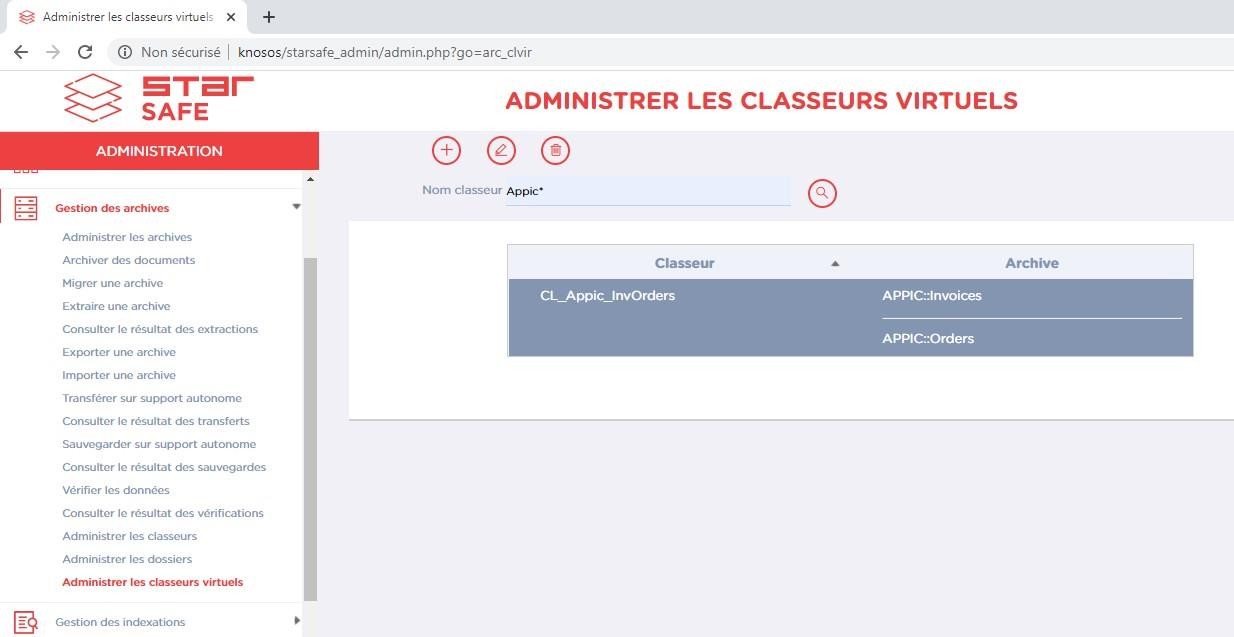Viewport: 1234px width, 637px height.
Task: Go back using the browser back arrow
Action: point(21,52)
